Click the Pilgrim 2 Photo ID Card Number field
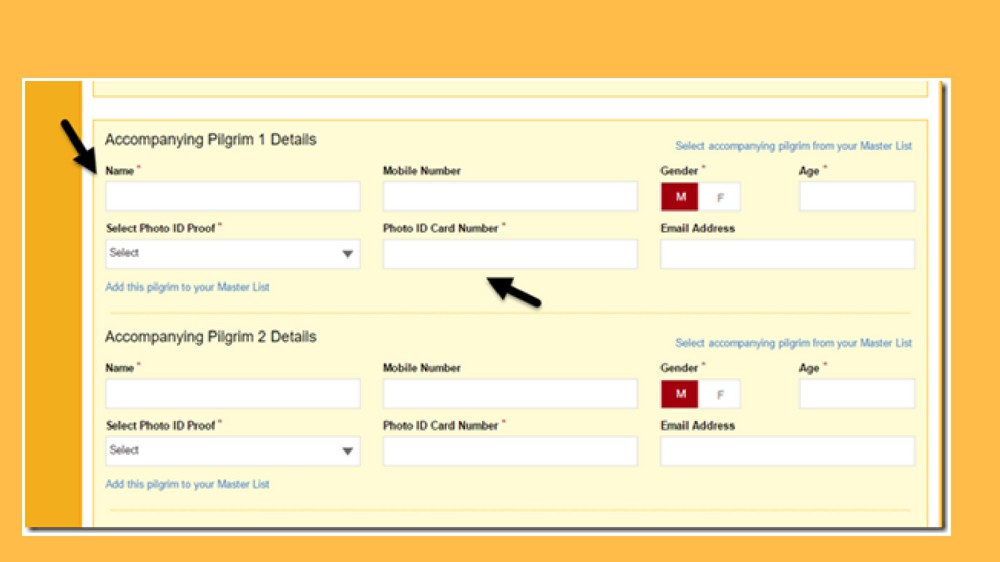Screen dimensions: 1000x562 tap(510, 451)
